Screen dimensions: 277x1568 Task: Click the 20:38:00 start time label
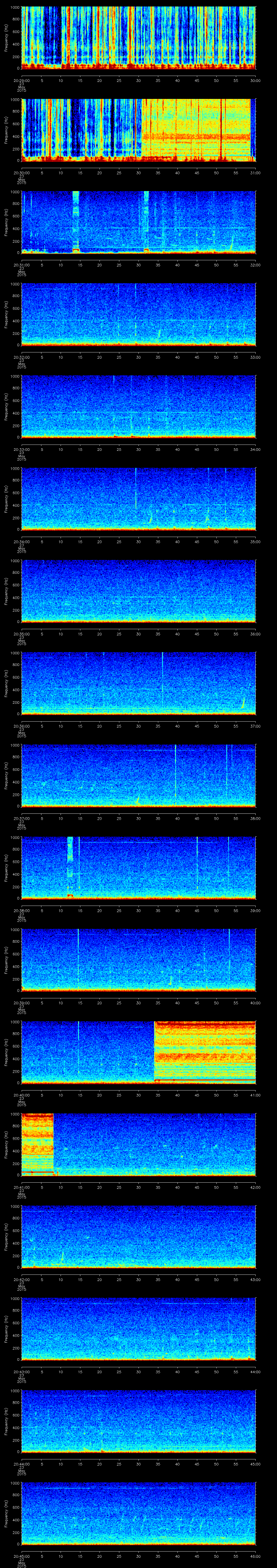coord(21,910)
